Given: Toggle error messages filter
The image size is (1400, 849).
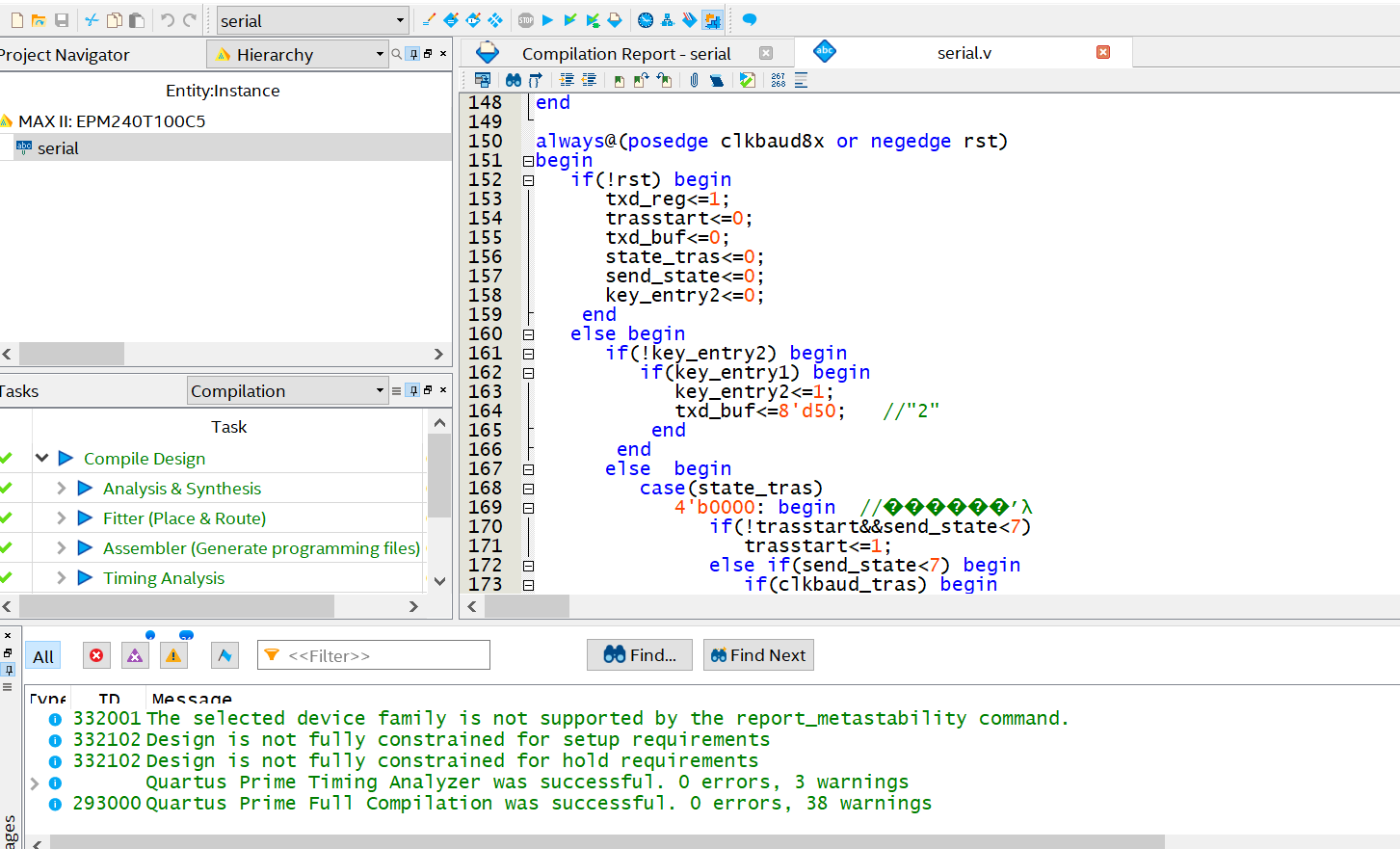Looking at the screenshot, I should [96, 656].
